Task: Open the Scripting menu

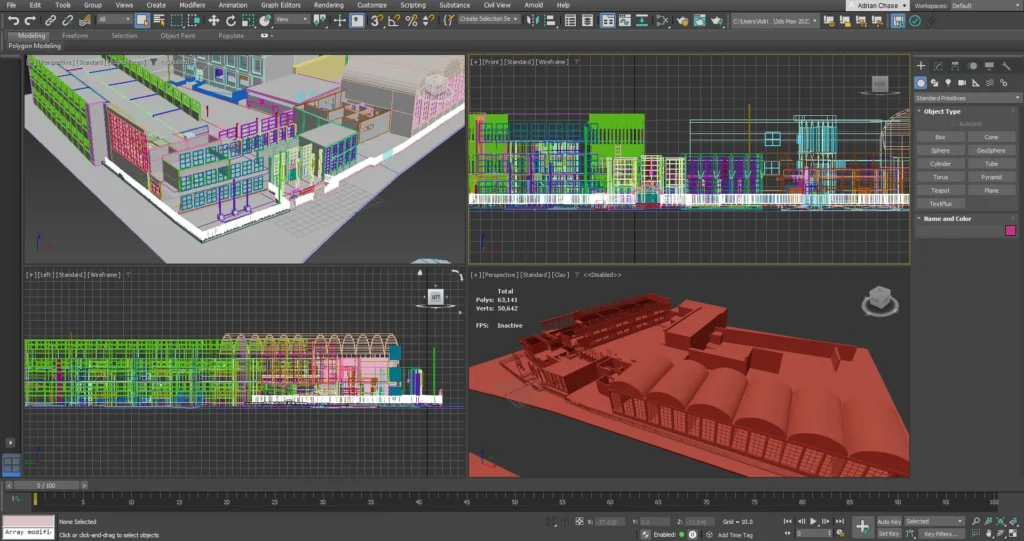Action: 413,5
